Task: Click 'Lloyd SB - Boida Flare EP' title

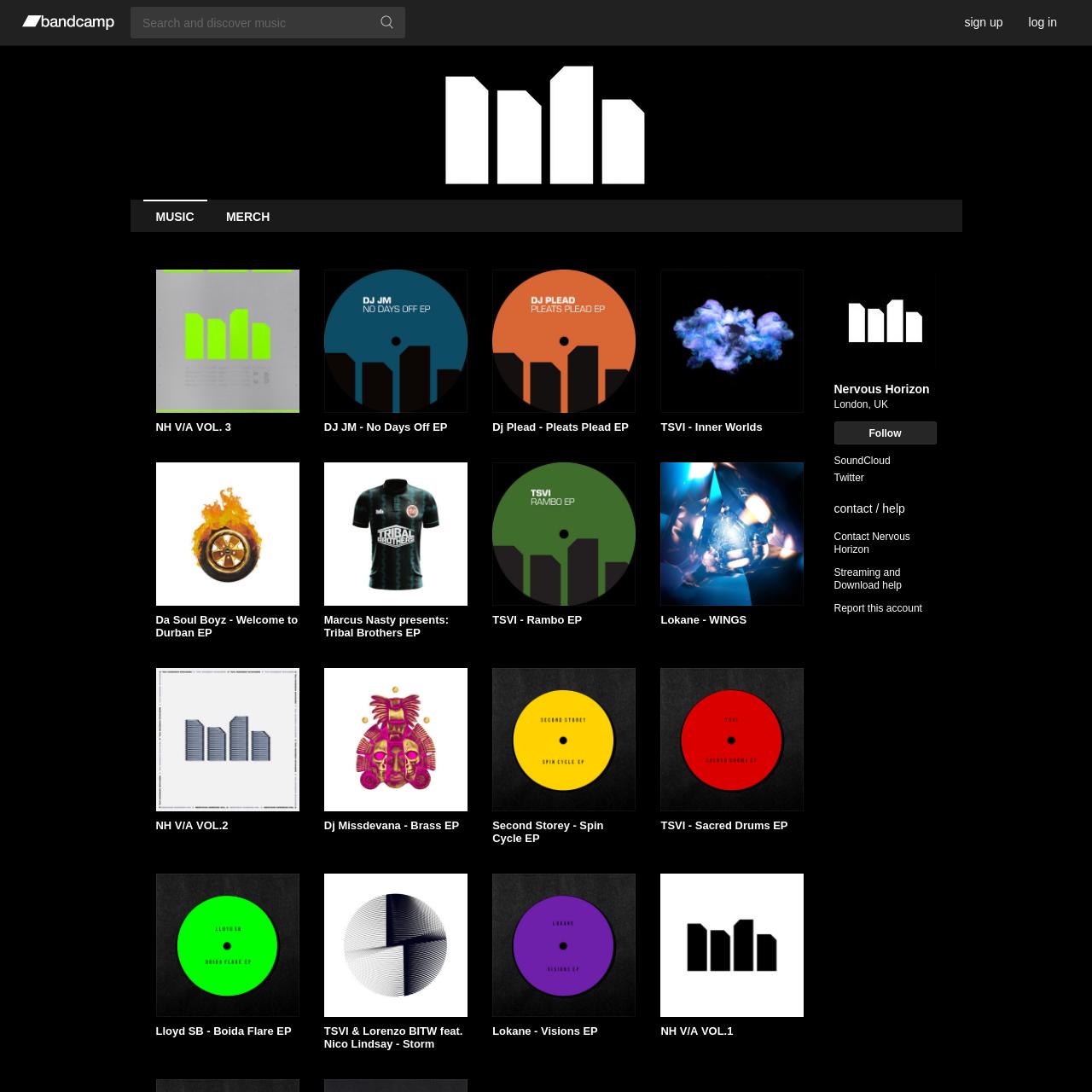Action: coord(224,1031)
